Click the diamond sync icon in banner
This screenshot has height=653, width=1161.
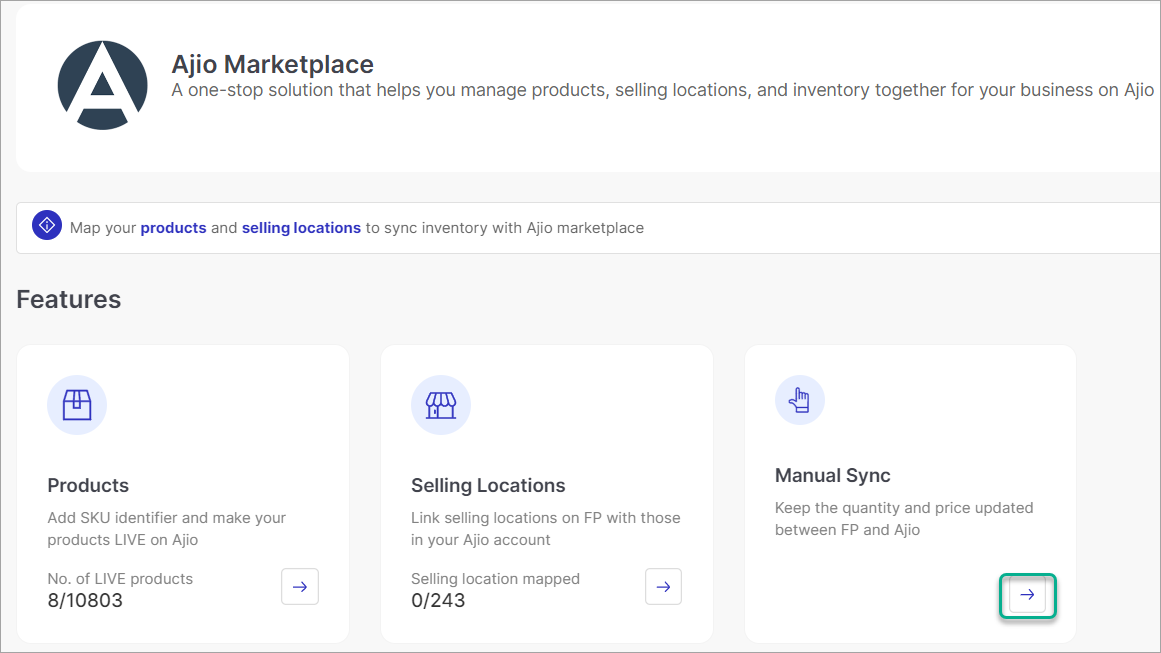(47, 225)
